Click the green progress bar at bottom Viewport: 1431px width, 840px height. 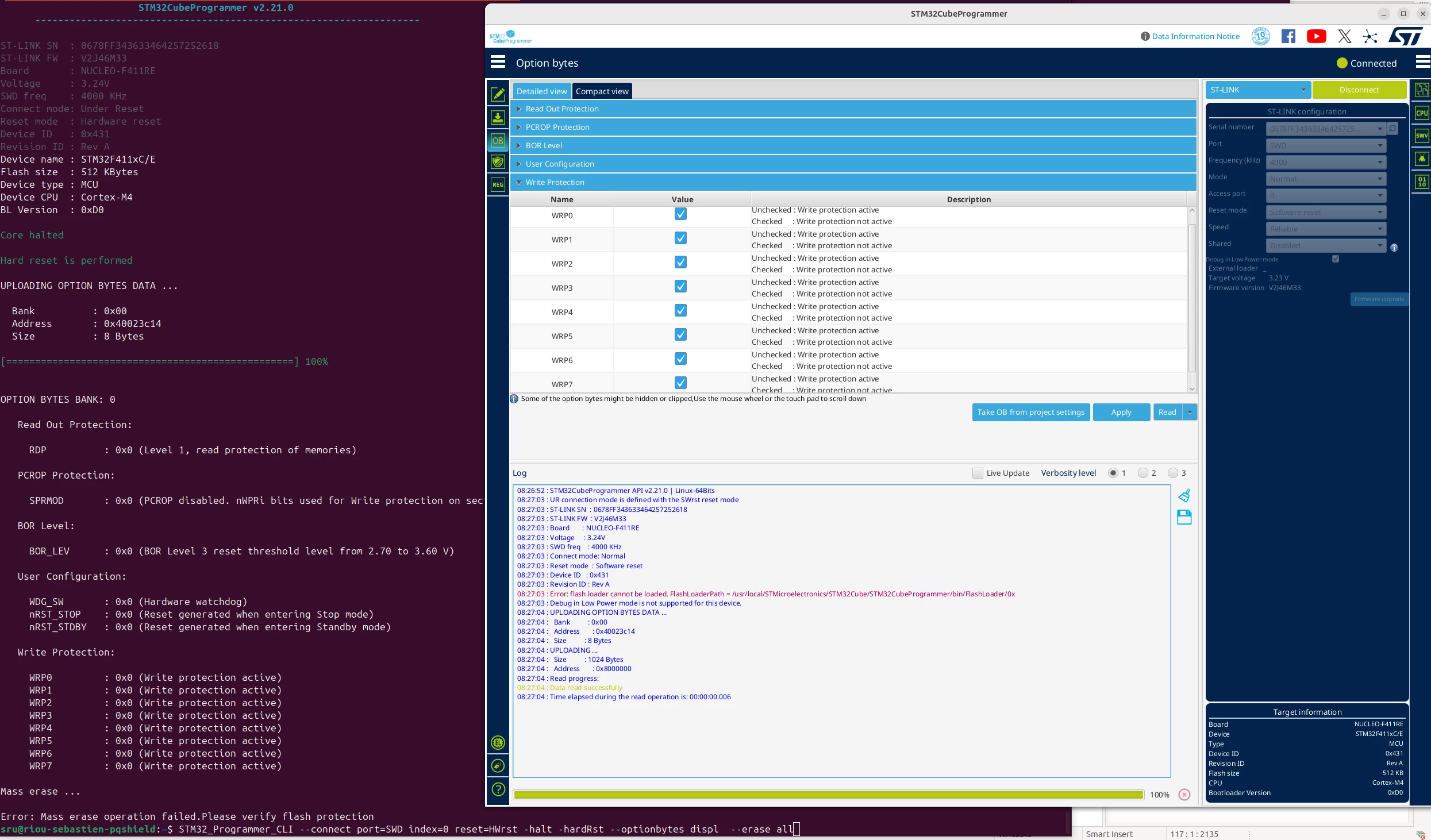828,795
